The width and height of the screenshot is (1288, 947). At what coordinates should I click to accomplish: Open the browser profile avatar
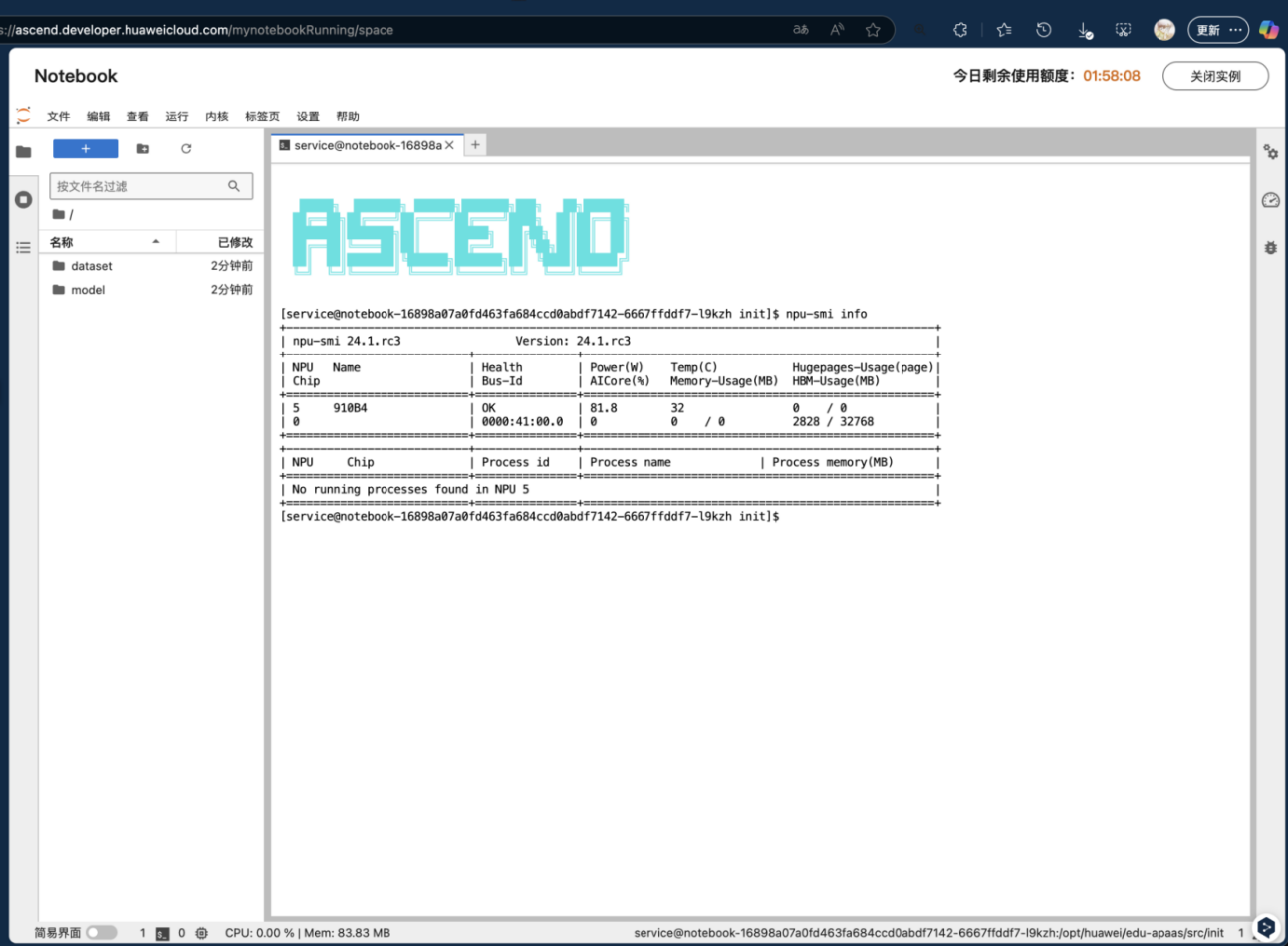point(1164,30)
